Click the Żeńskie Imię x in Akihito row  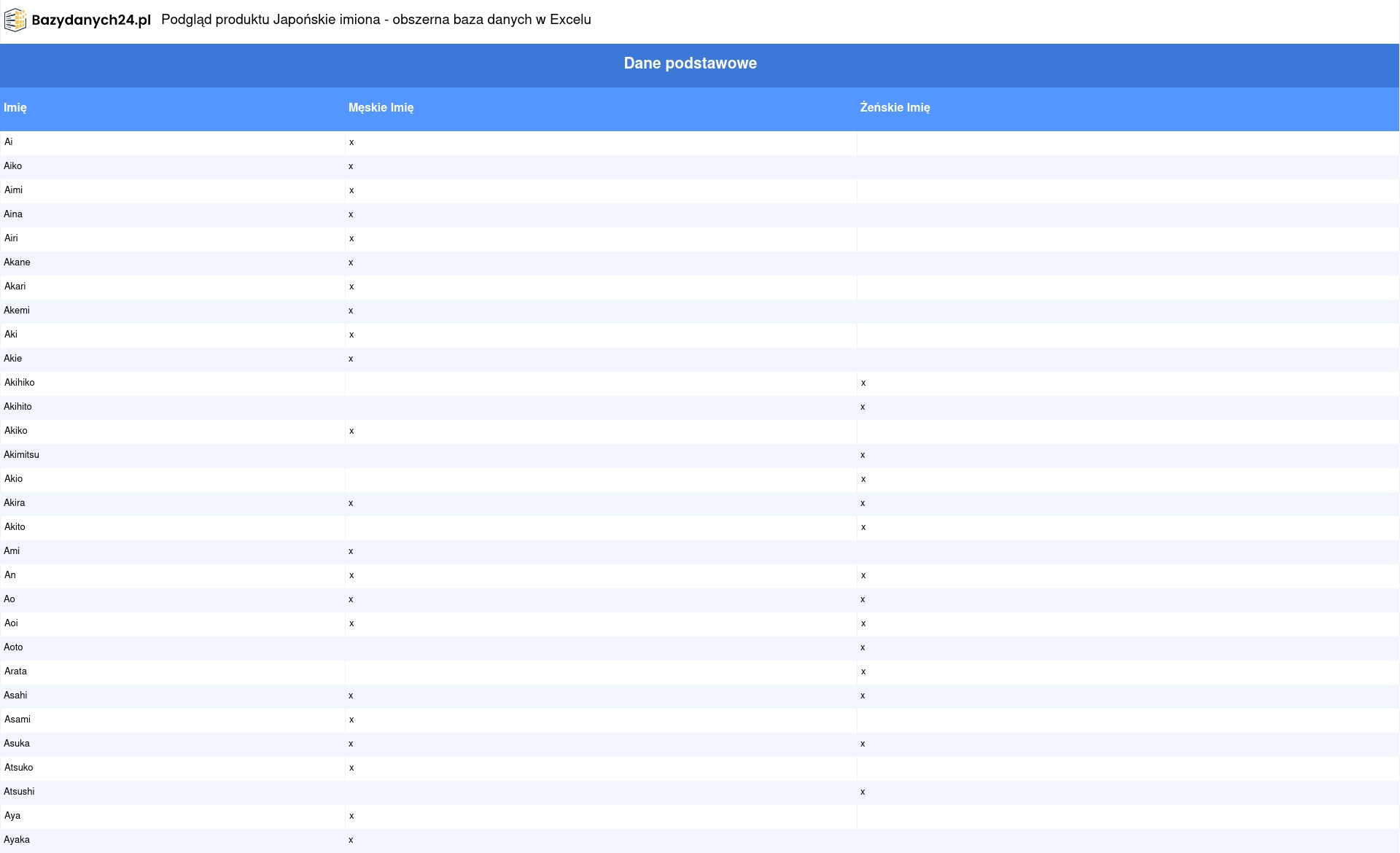tap(863, 407)
